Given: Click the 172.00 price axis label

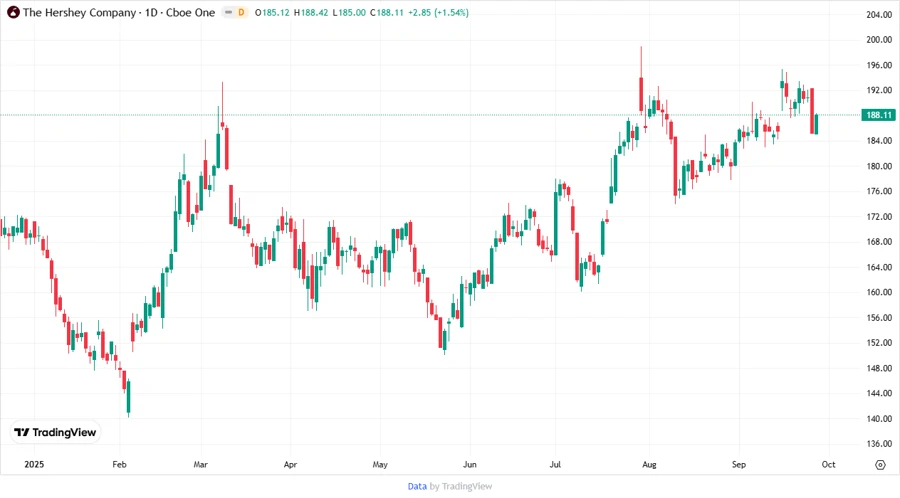Looking at the screenshot, I should tap(879, 217).
